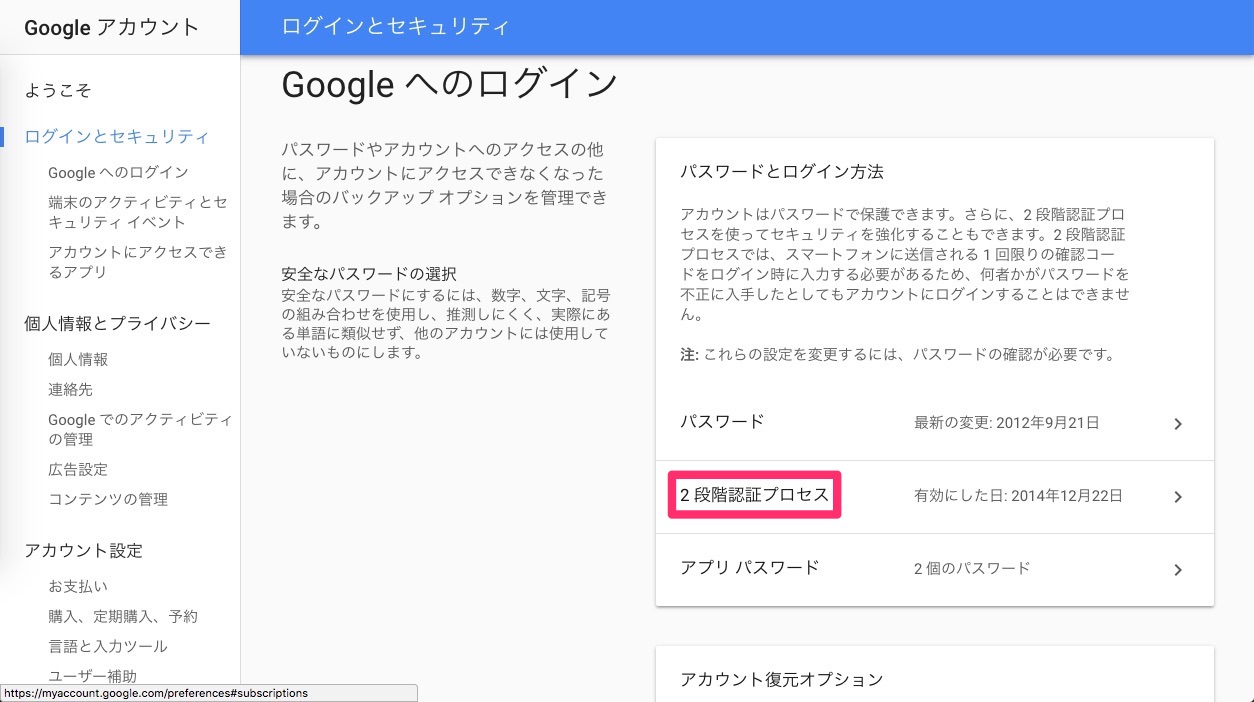Click the アプリ パスワード row label

coord(749,568)
